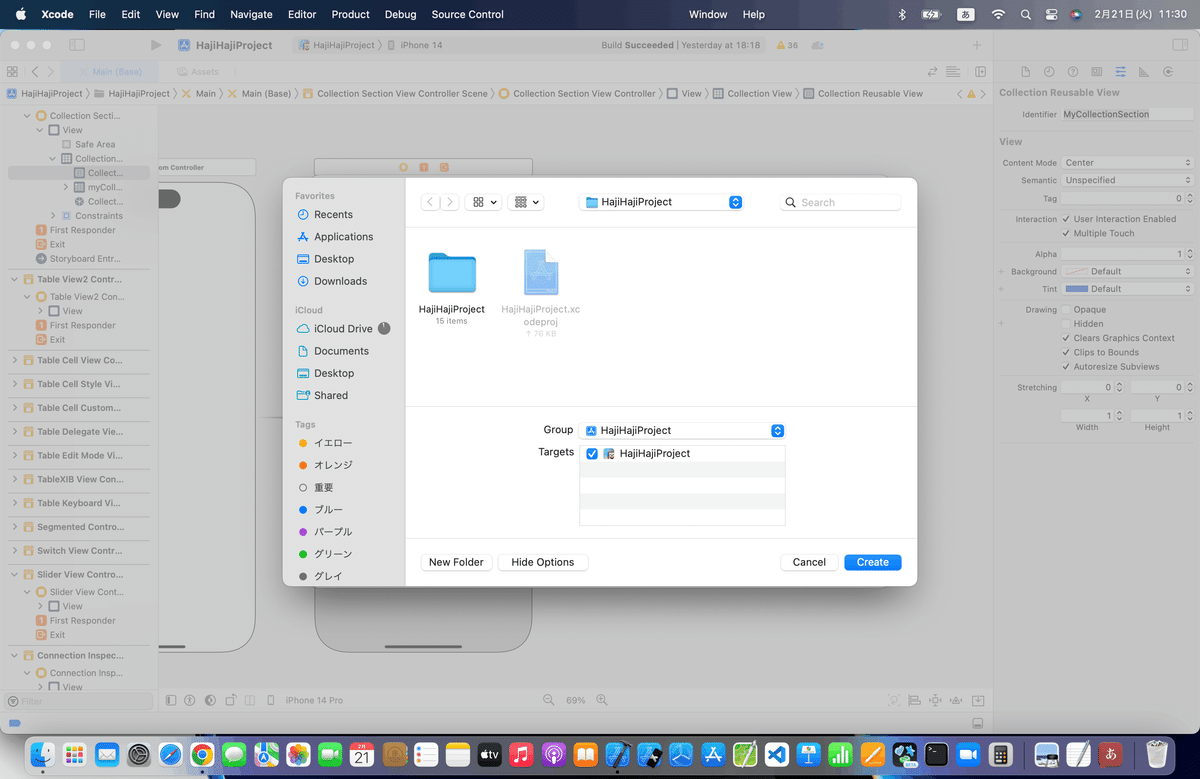Select the iPhone 14 run destination
This screenshot has width=1200, height=779.
415,45
